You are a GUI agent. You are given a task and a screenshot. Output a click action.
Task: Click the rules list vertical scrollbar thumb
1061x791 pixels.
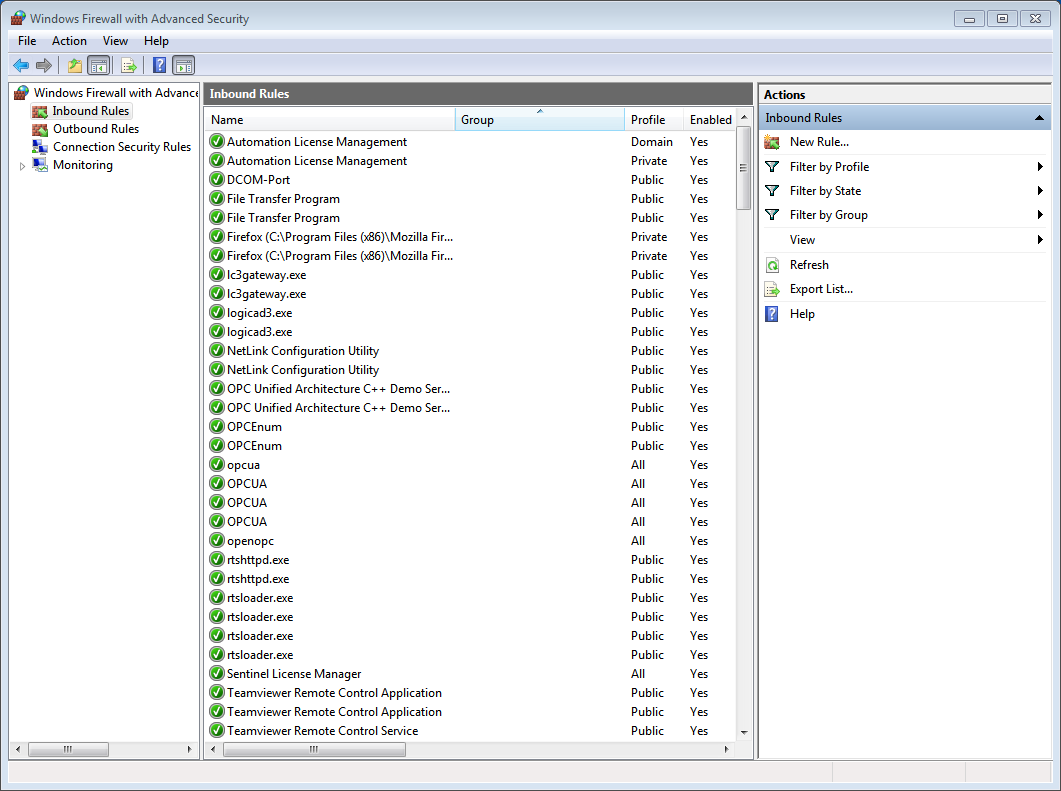(x=744, y=168)
